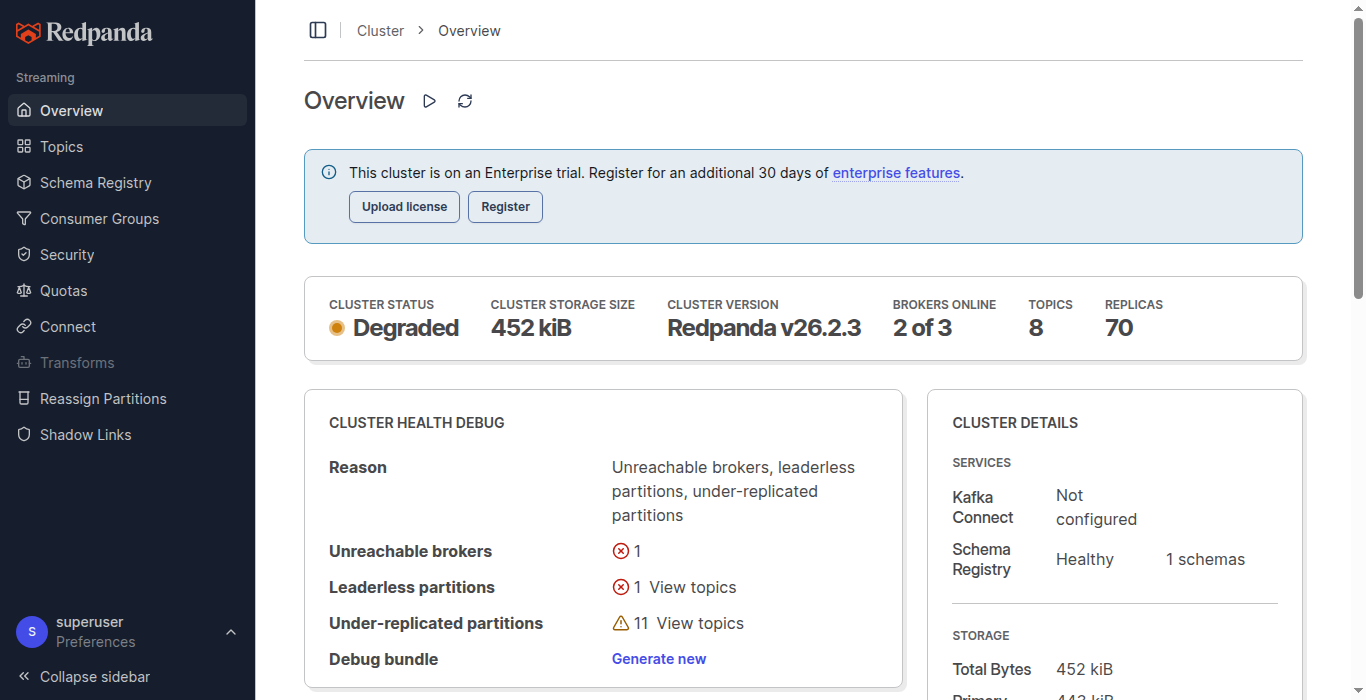Expand the superuser preferences chevron
The image size is (1366, 700).
231,632
